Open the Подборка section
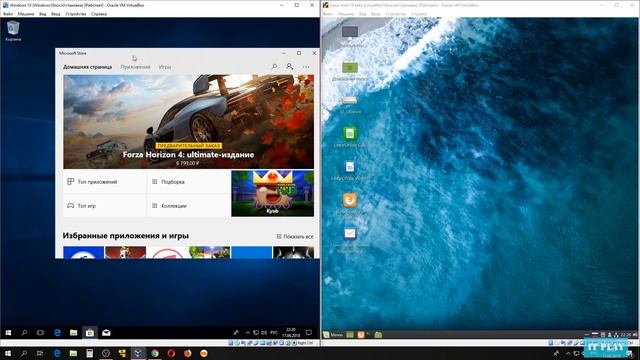Screen dimensions: 640x360 coord(188,182)
